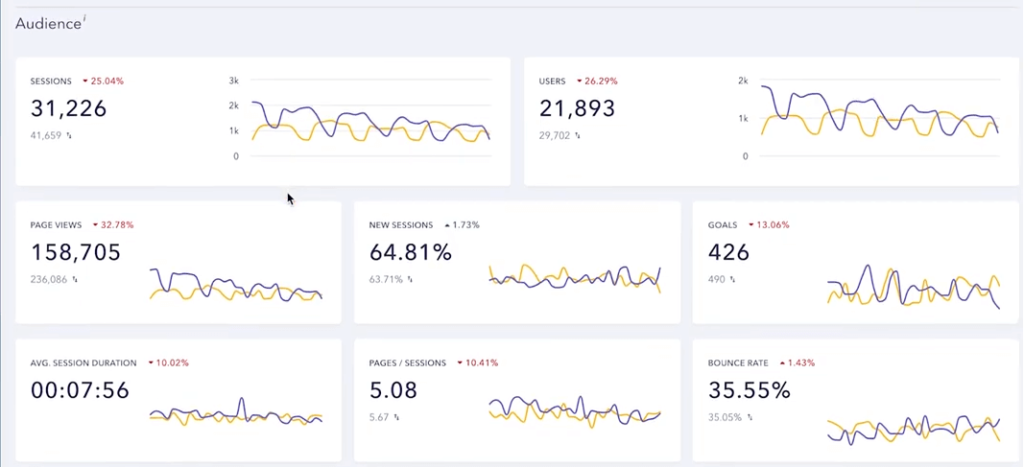The height and width of the screenshot is (467, 1024).
Task: Click the up arrow before 1.73%
Action: click(x=447, y=225)
